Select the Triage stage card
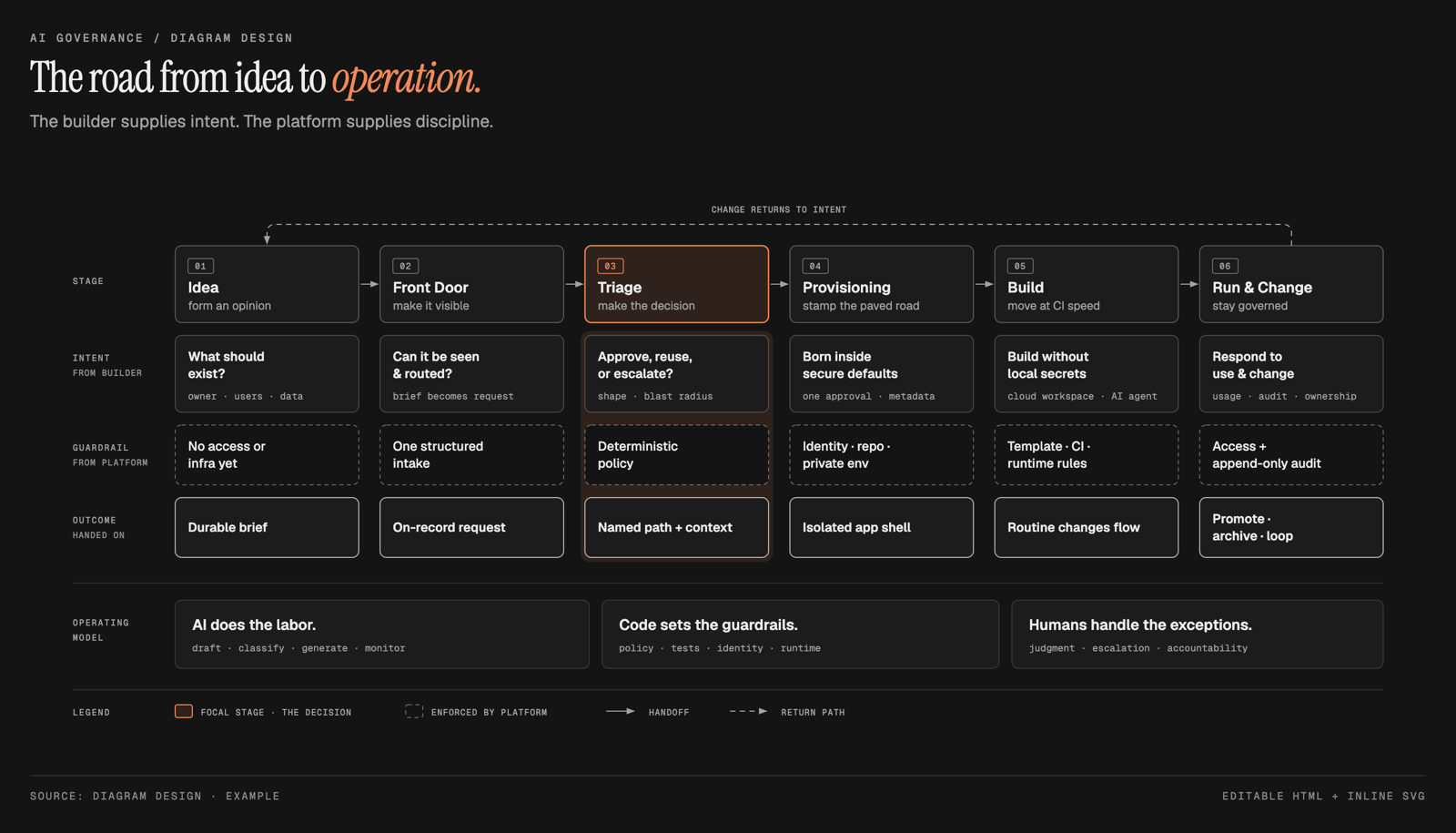1456x833 pixels. tap(676, 284)
